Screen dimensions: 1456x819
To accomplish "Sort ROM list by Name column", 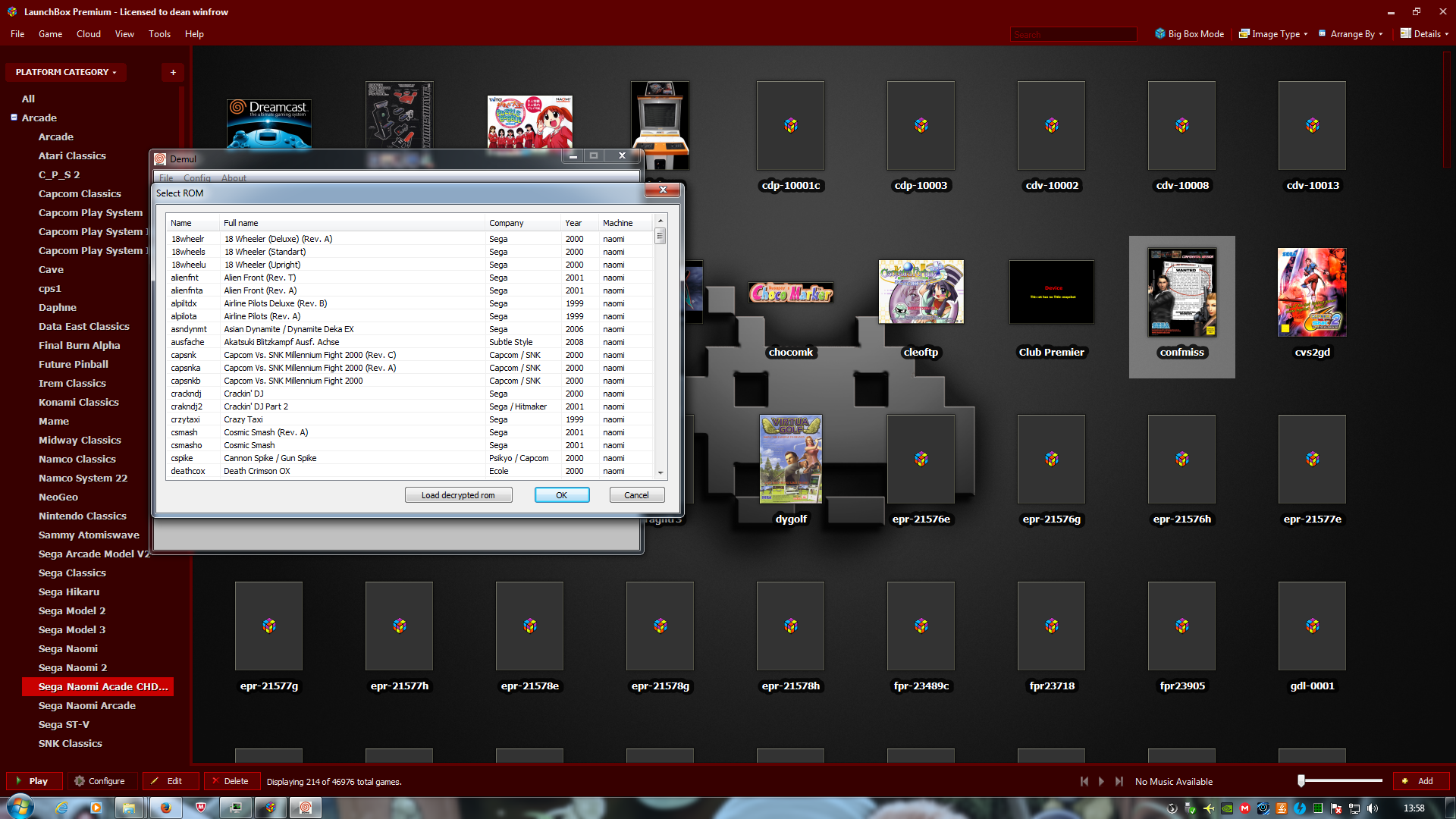I will tap(193, 223).
